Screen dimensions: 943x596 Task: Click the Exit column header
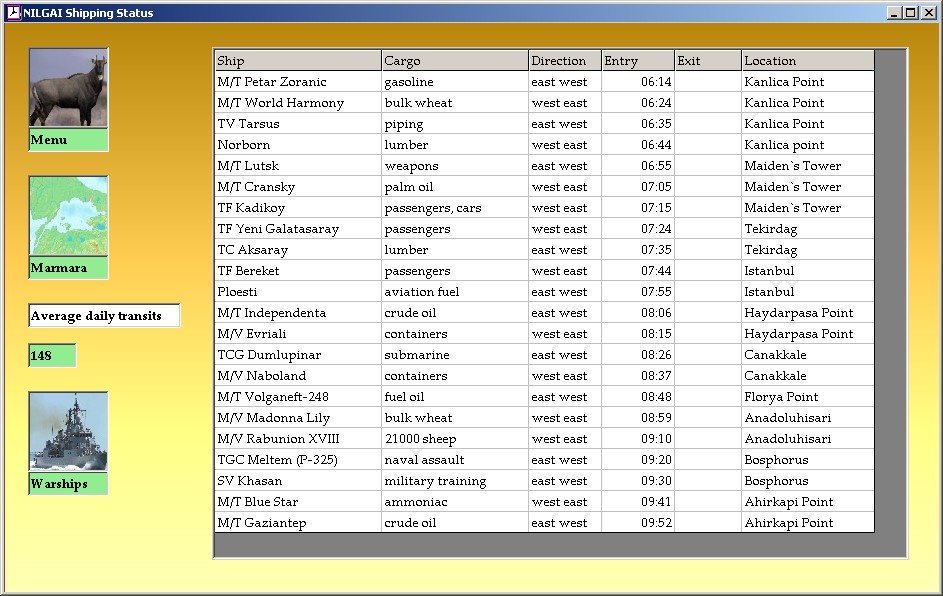(x=708, y=61)
